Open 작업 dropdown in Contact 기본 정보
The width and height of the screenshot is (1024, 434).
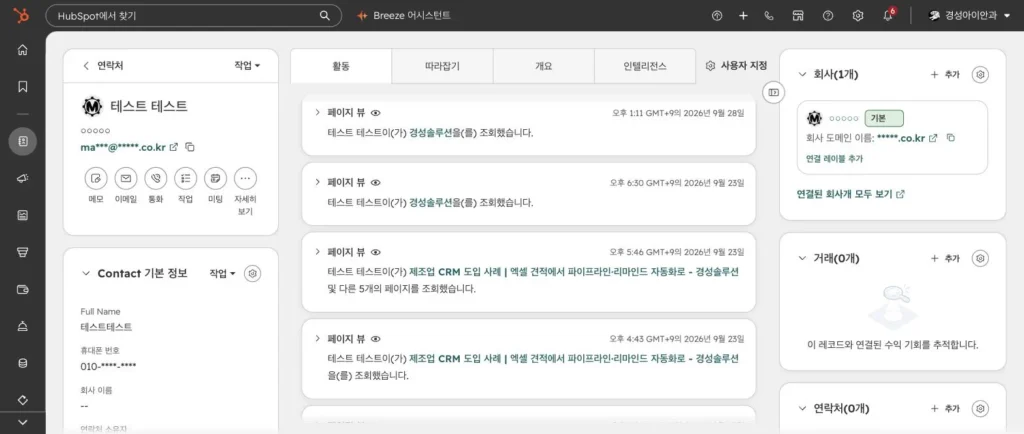click(222, 273)
